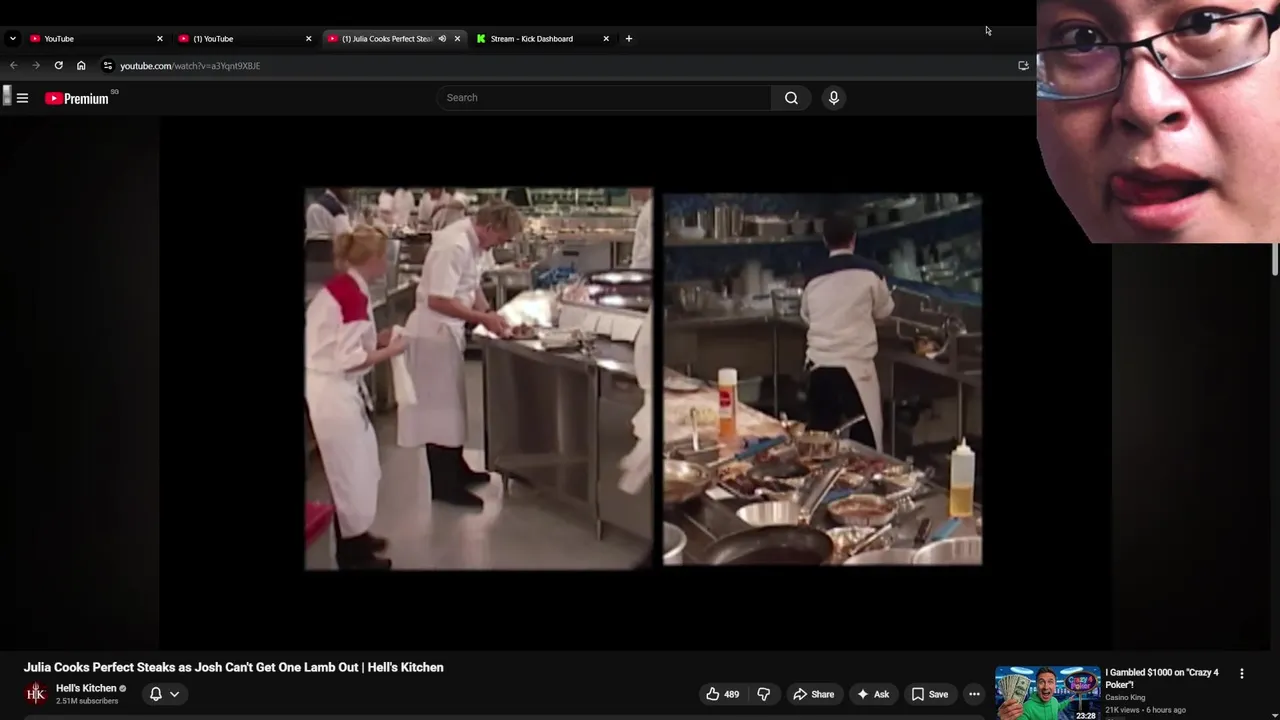Ask about this video
Screen dimensions: 1280x720
(872, 694)
